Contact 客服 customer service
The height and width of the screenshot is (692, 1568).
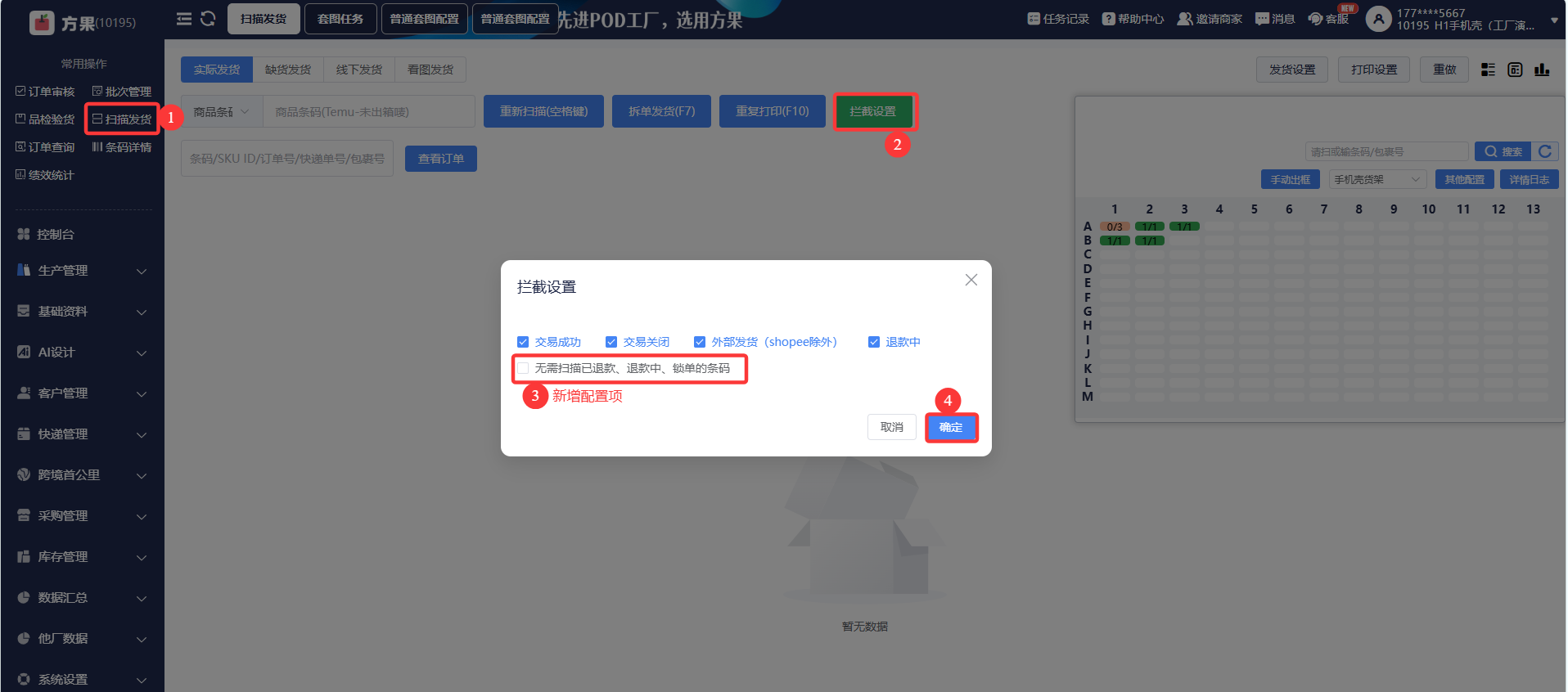tap(1328, 19)
